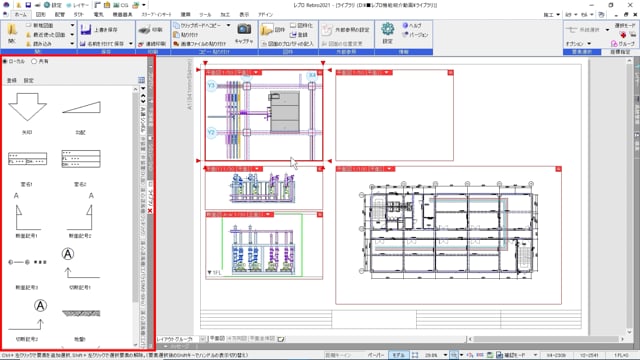Click the Settings button in the library panel
Image resolution: width=640 pixels, height=360 pixels.
(29, 80)
